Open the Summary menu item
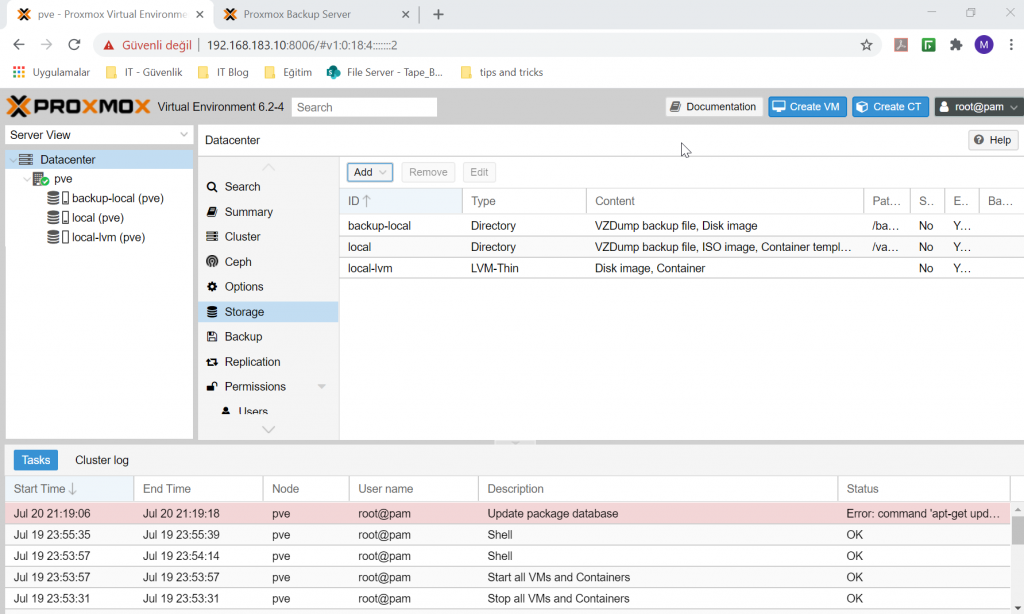Screen dimensions: 1024x614 (x=268, y=212)
